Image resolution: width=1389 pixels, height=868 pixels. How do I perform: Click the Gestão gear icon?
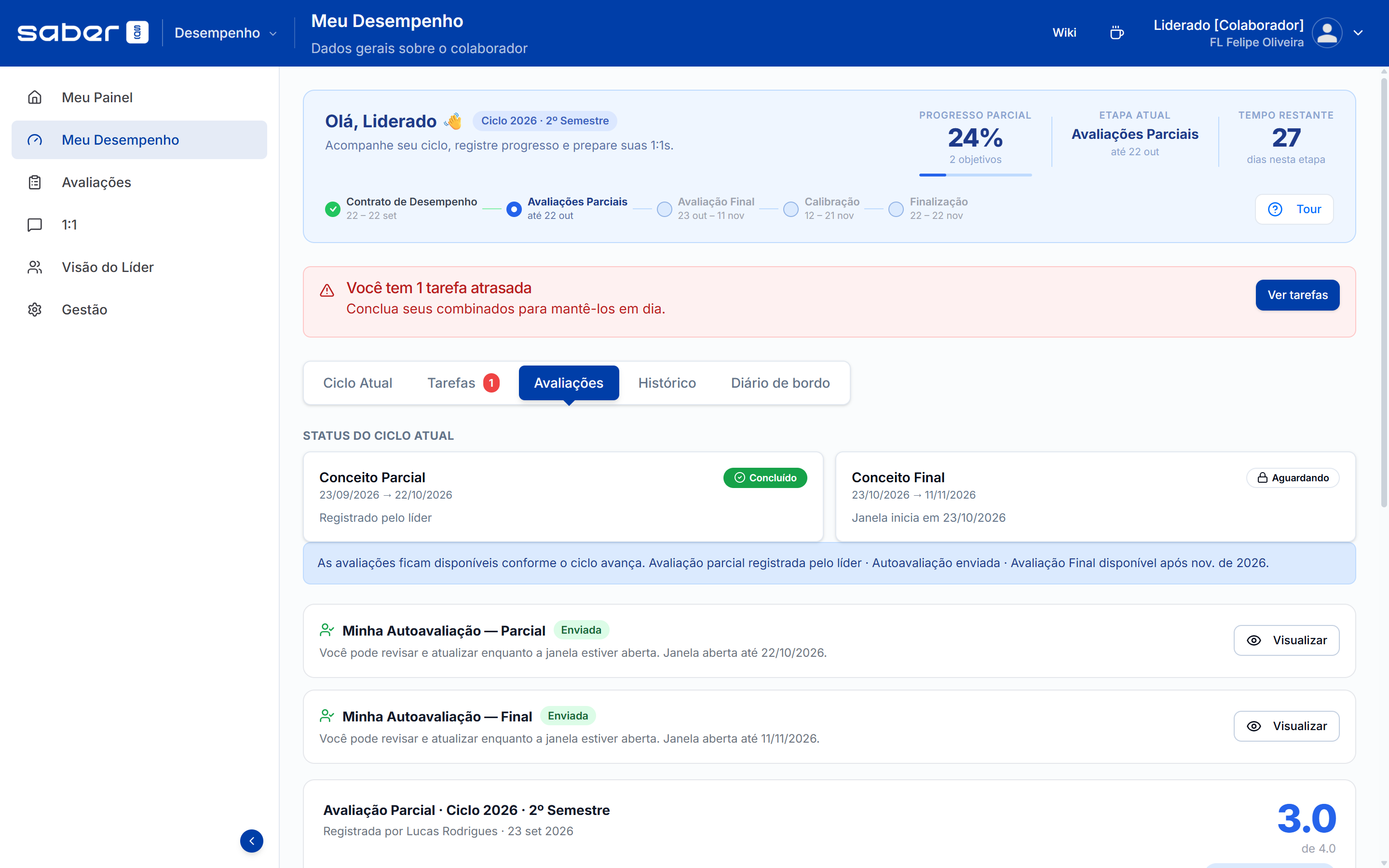pos(35,310)
